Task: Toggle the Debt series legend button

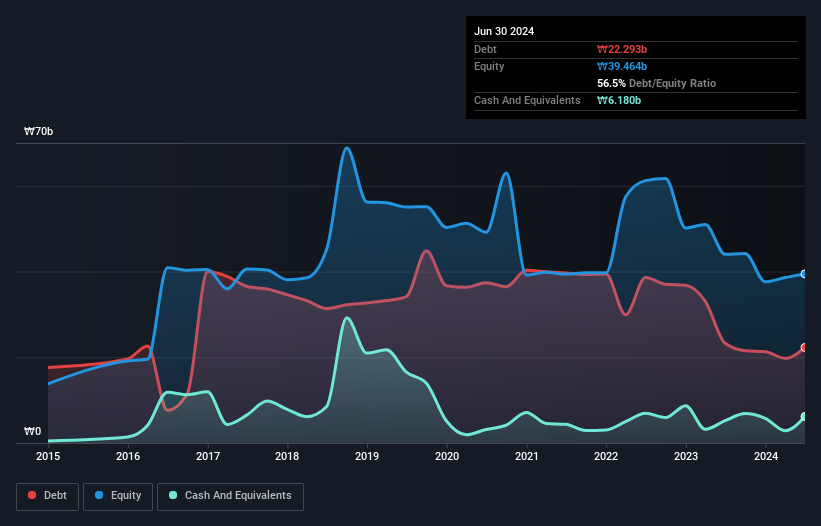Action: click(x=48, y=496)
